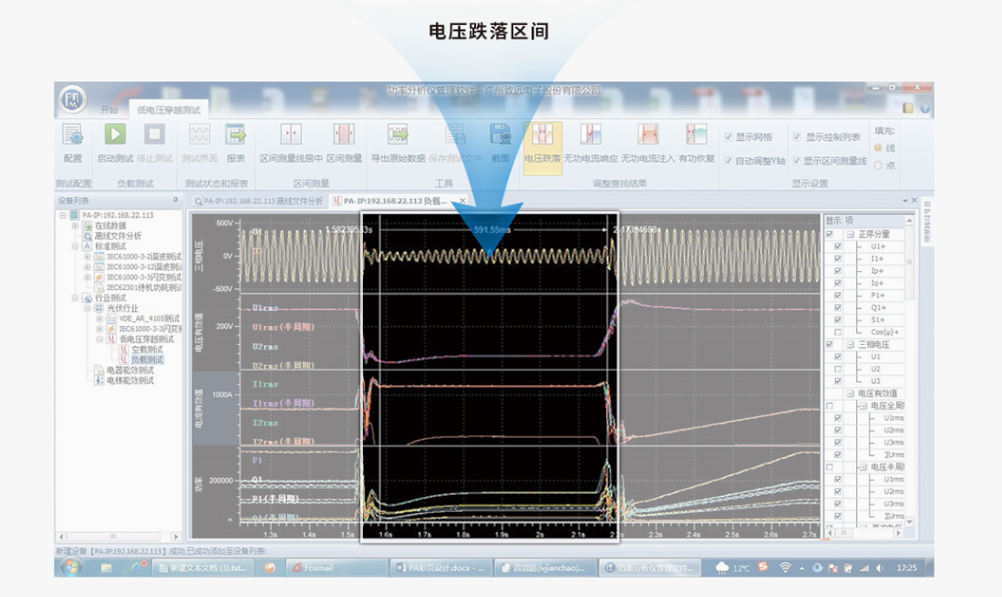Collapse the 正序分量 group in display list
Screen dimensions: 1002x597
tap(850, 234)
